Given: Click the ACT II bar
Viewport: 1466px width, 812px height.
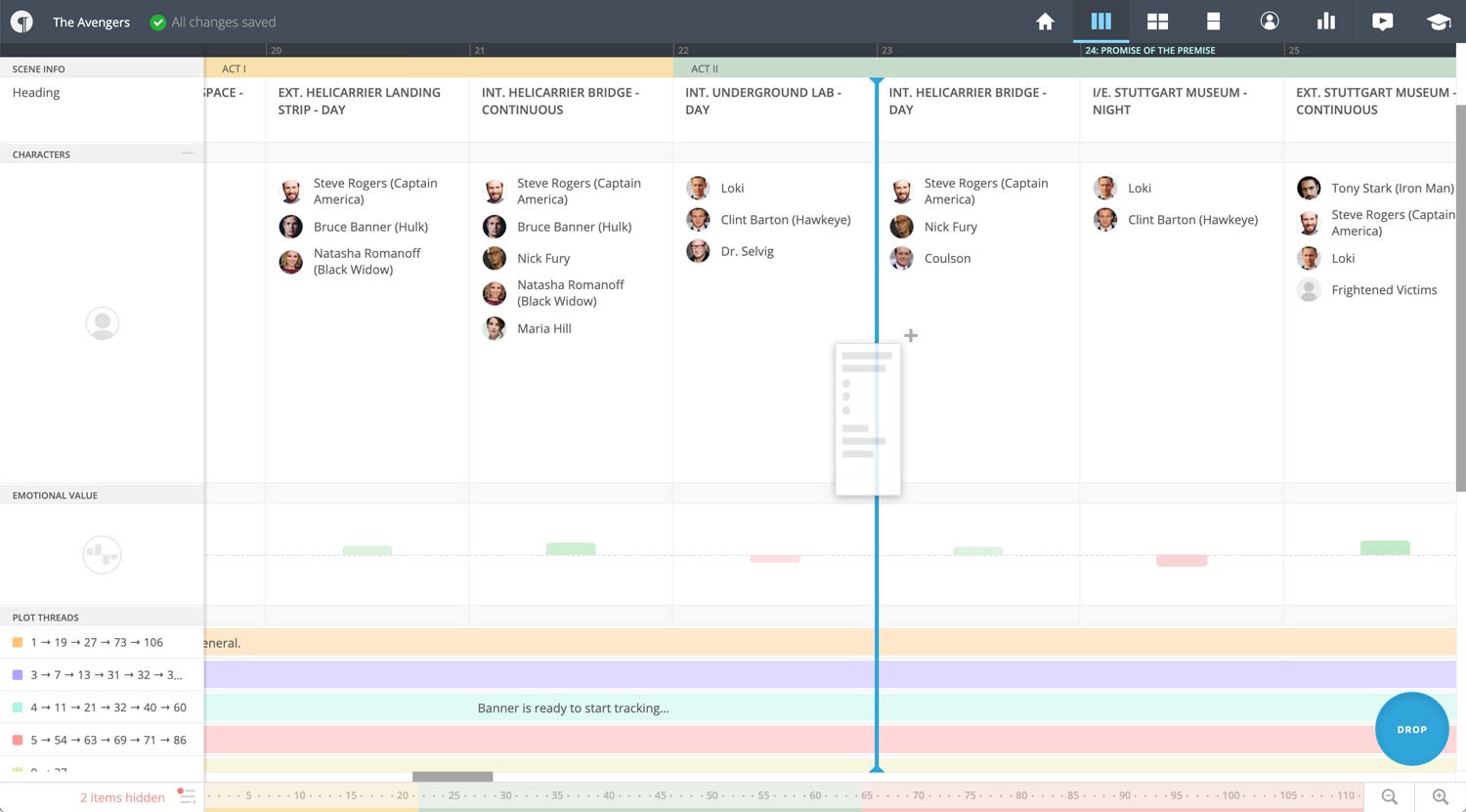Looking at the screenshot, I should (1064, 68).
